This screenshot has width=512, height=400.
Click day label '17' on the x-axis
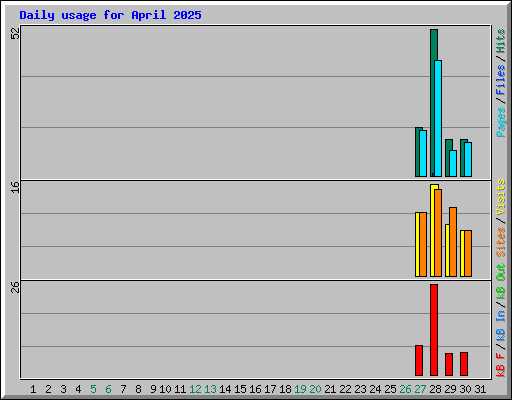[270, 389]
